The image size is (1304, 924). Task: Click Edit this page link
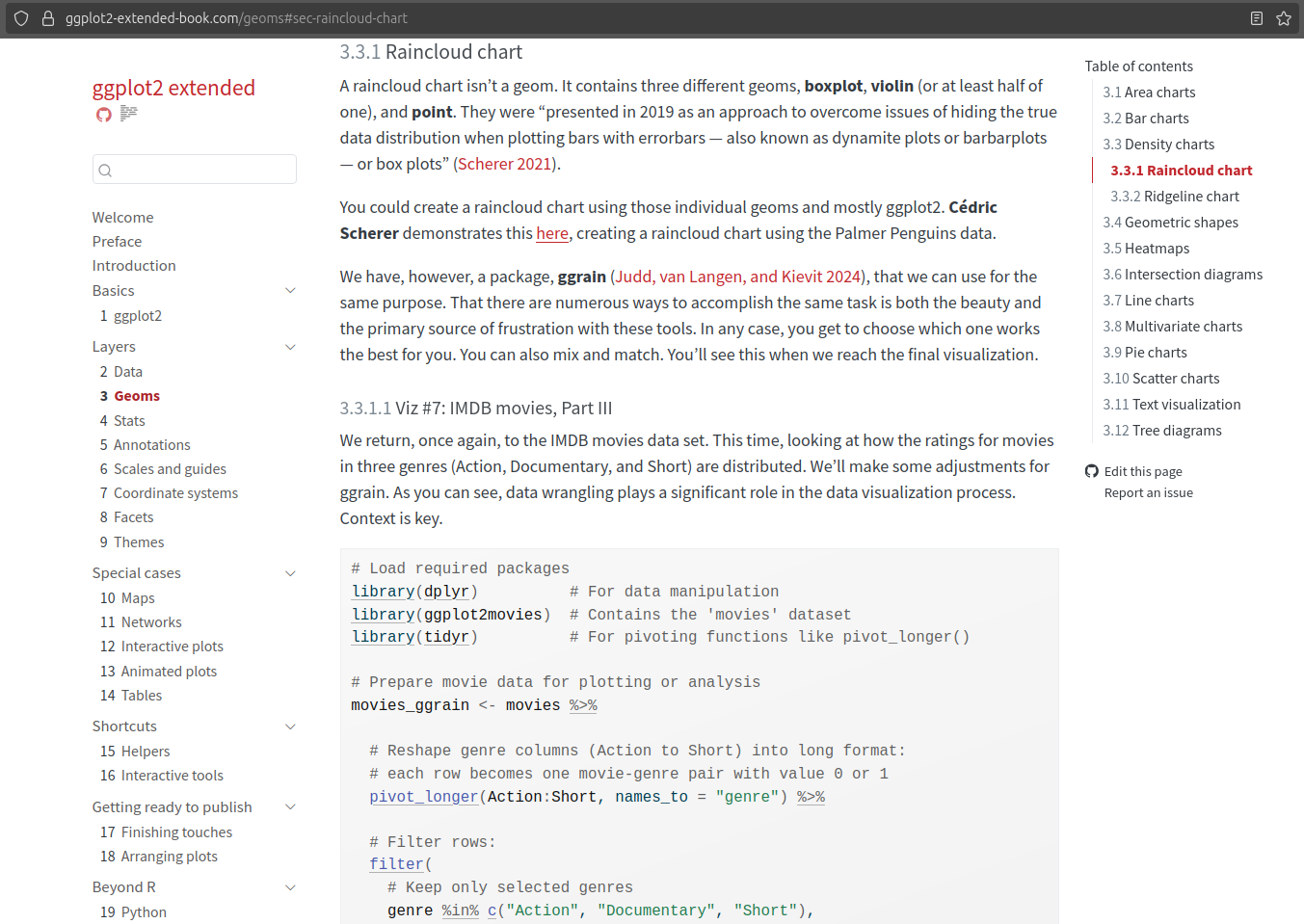(x=1143, y=471)
